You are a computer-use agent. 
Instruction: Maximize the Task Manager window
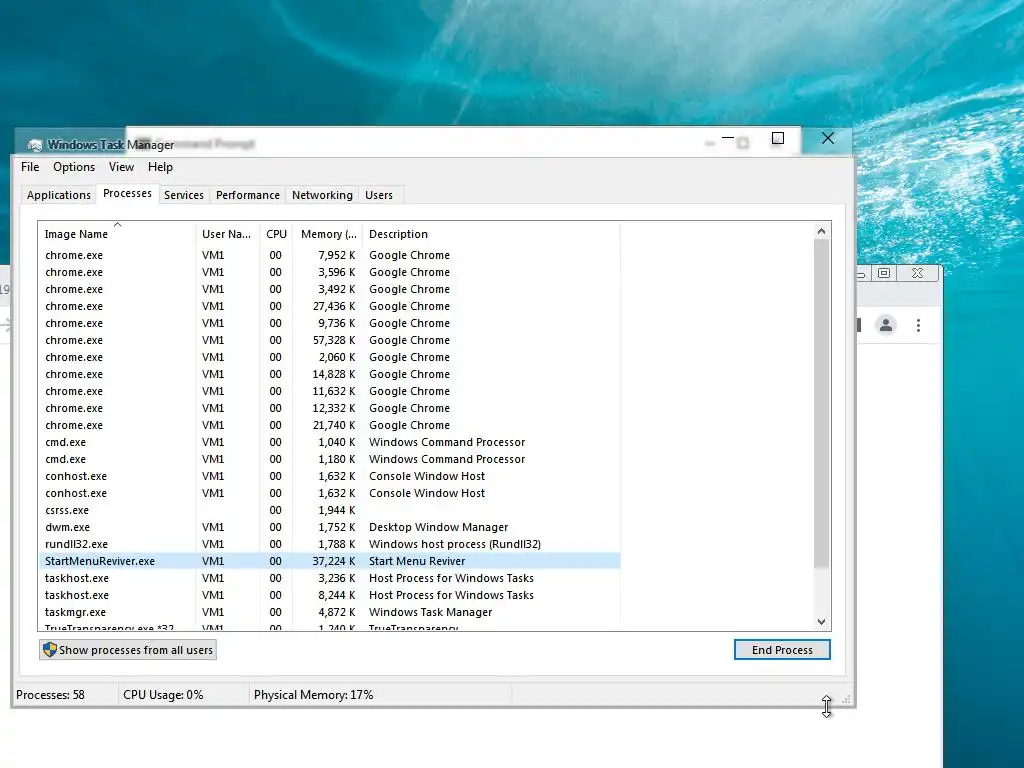[x=778, y=138]
